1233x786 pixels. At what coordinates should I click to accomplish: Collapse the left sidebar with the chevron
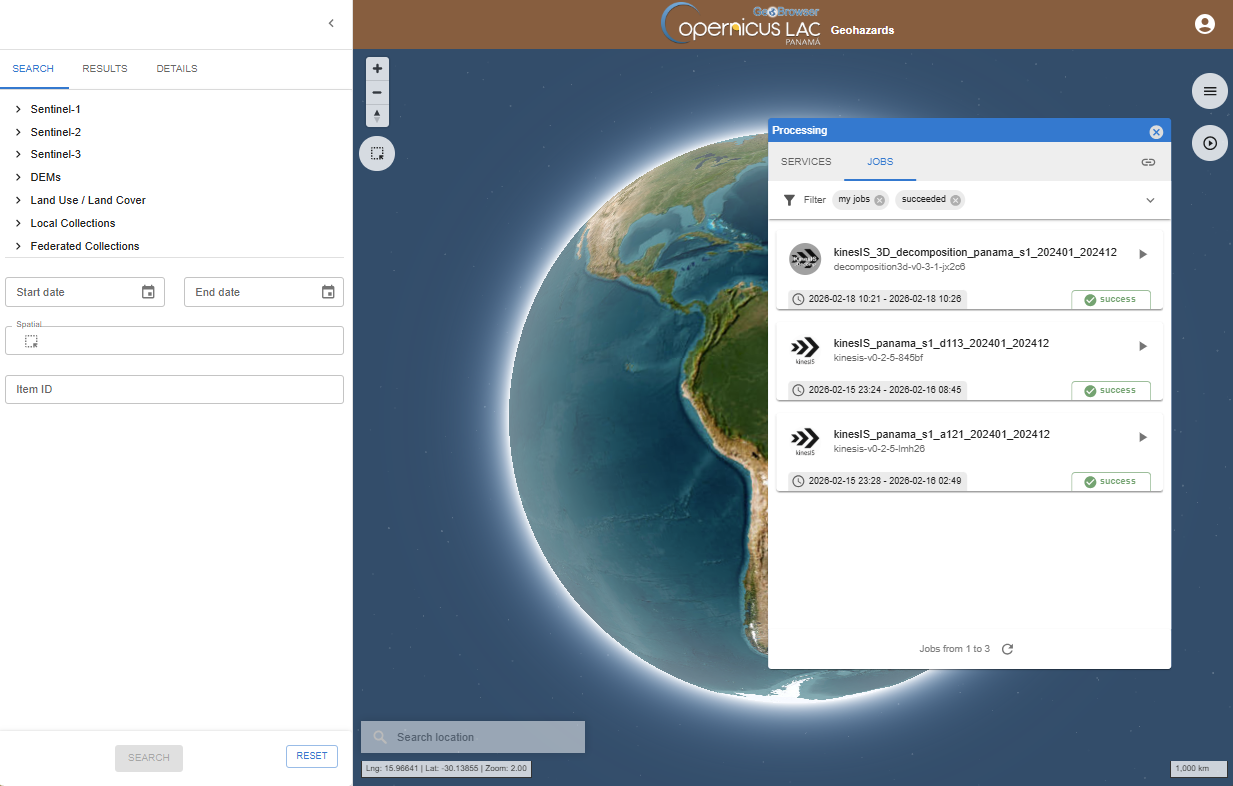click(x=331, y=23)
